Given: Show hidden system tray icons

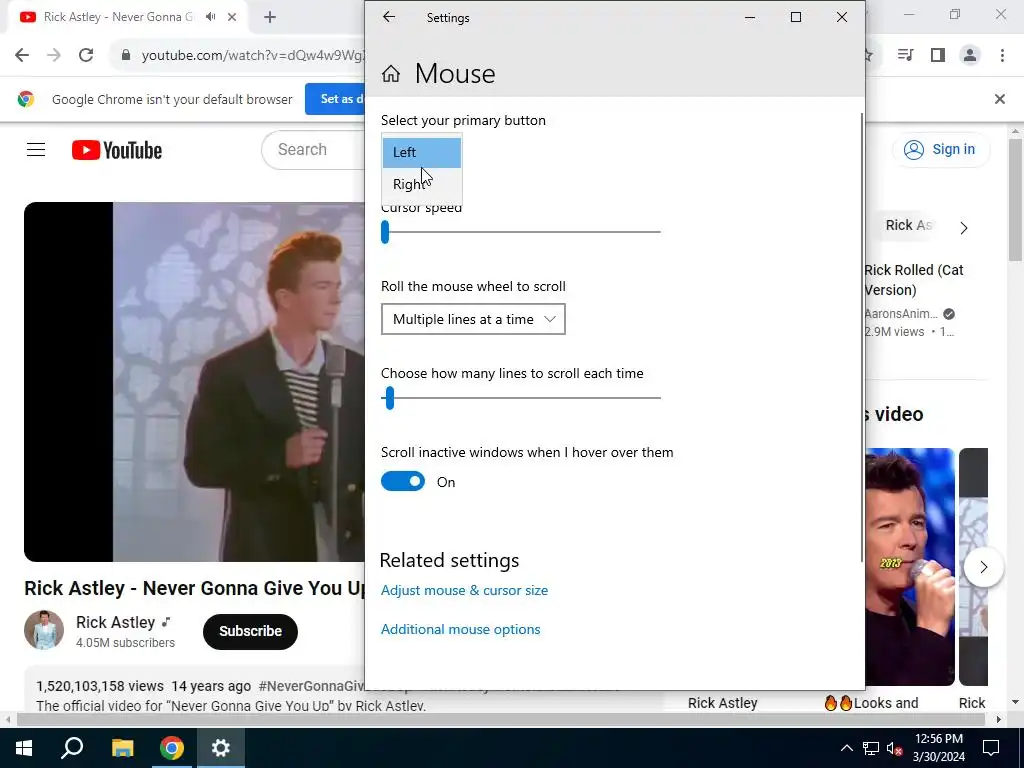Looking at the screenshot, I should 846,748.
